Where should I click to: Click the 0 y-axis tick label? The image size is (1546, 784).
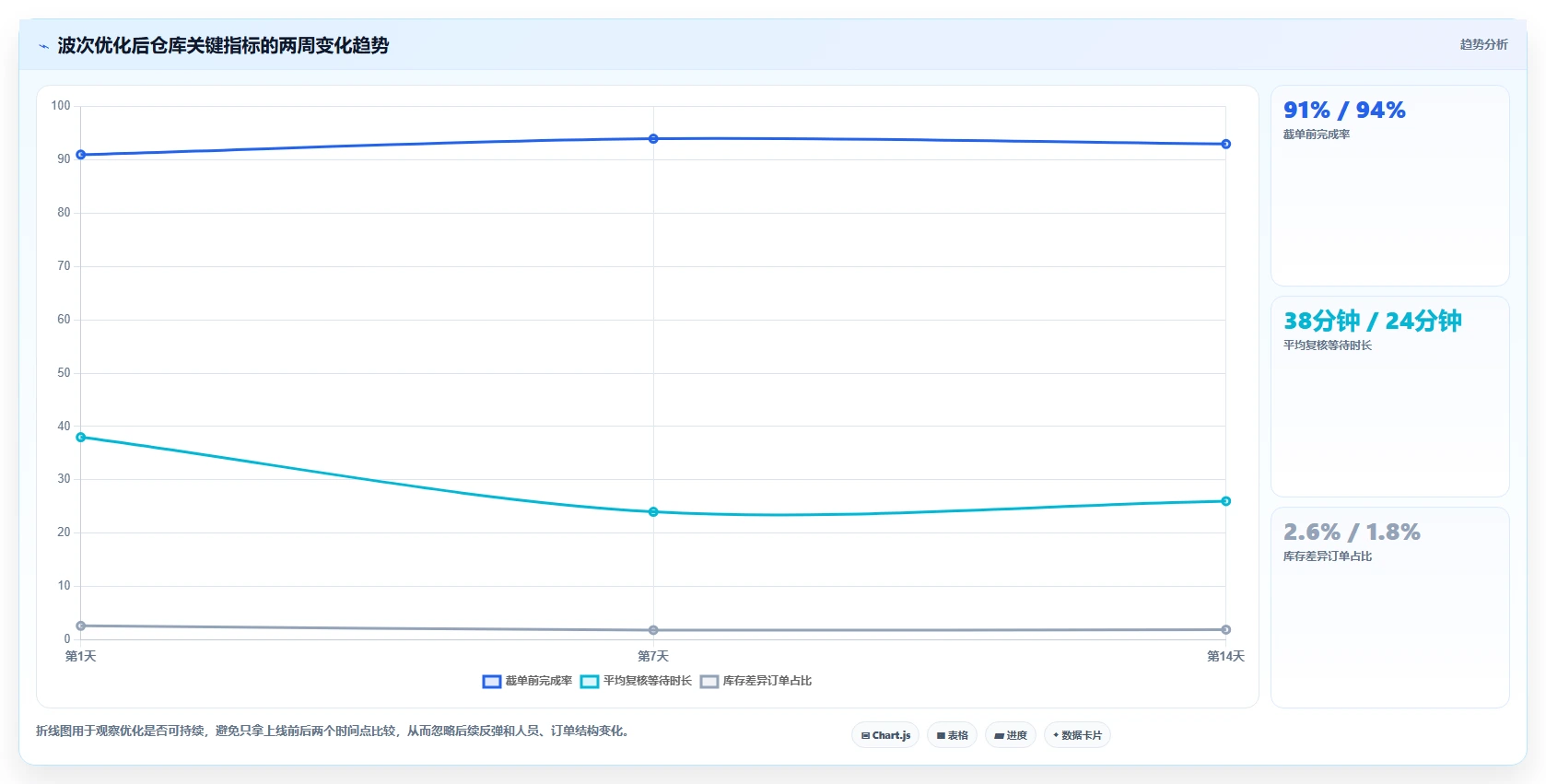[67, 639]
